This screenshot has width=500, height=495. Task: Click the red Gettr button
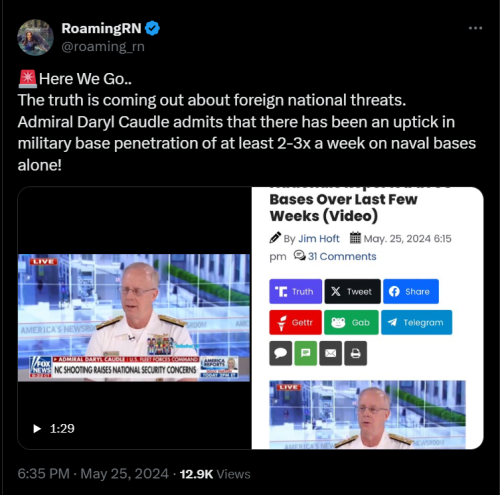tap(295, 322)
